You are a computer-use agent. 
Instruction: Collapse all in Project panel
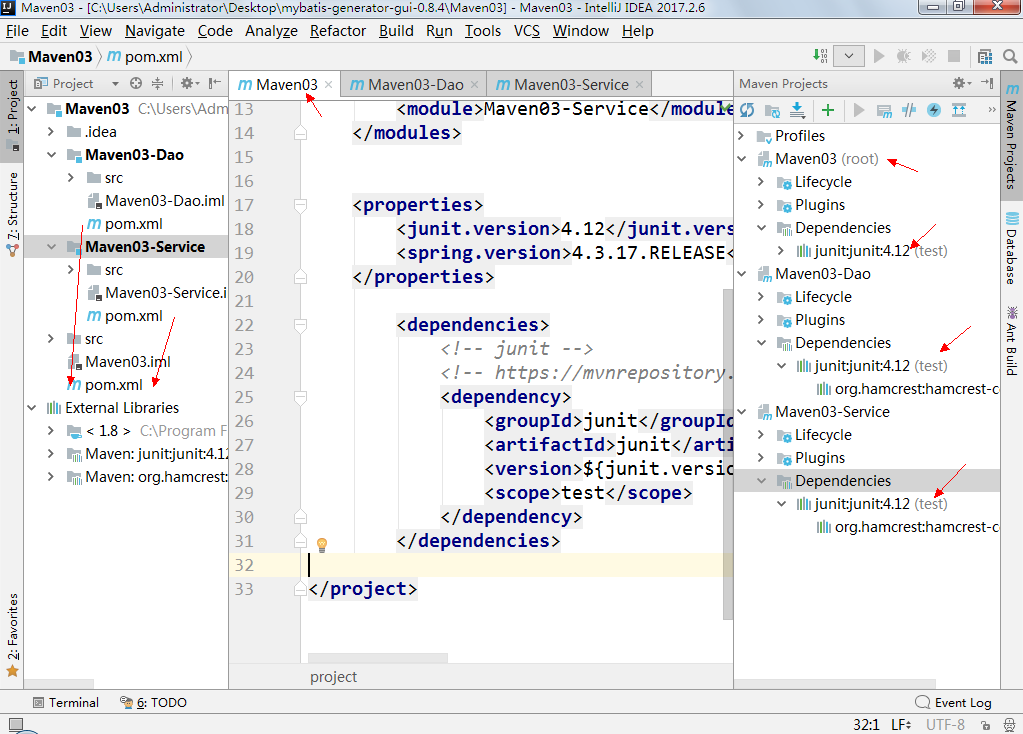coord(157,83)
